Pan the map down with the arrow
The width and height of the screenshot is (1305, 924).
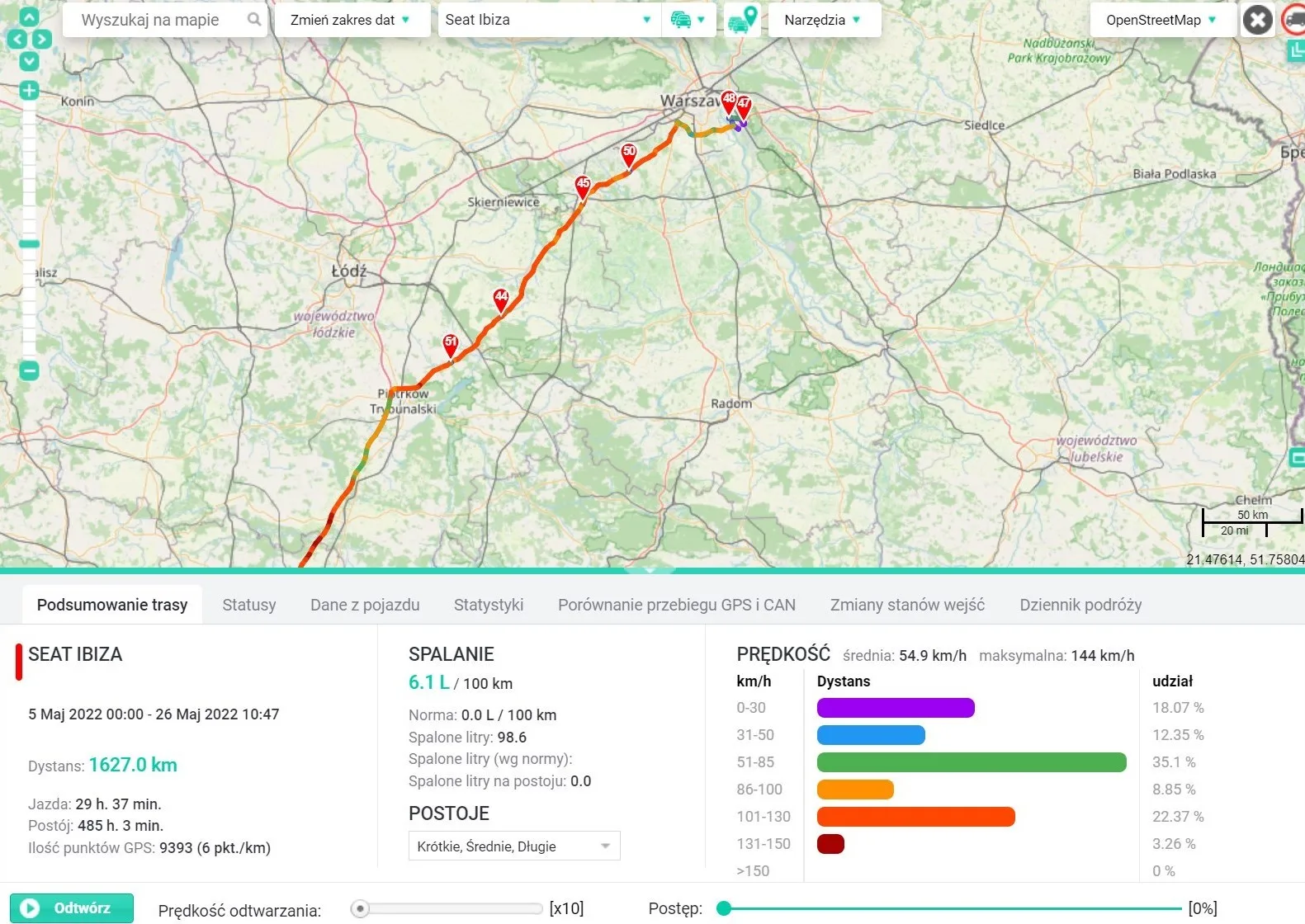(x=29, y=60)
